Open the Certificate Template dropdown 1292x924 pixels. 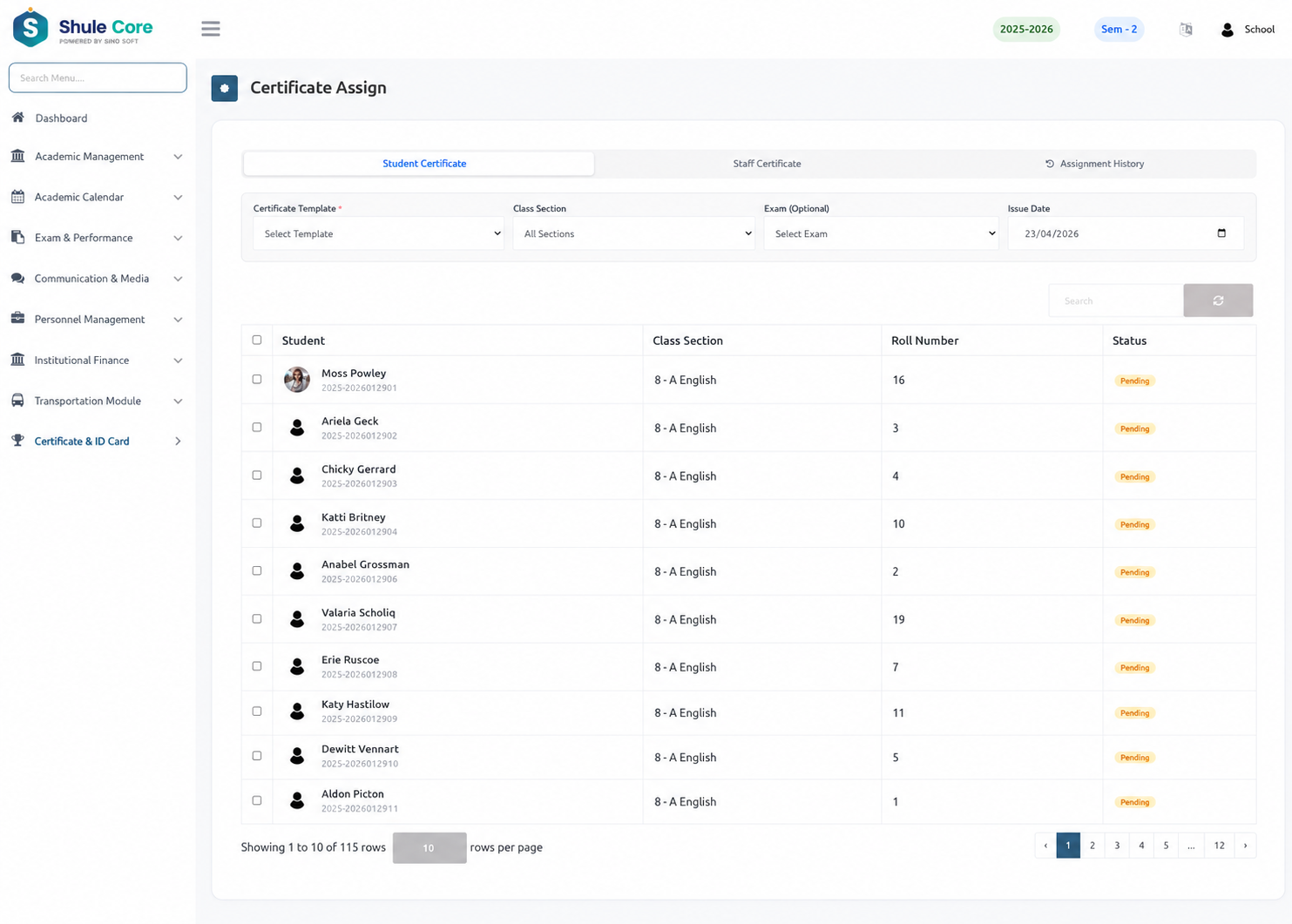378,233
